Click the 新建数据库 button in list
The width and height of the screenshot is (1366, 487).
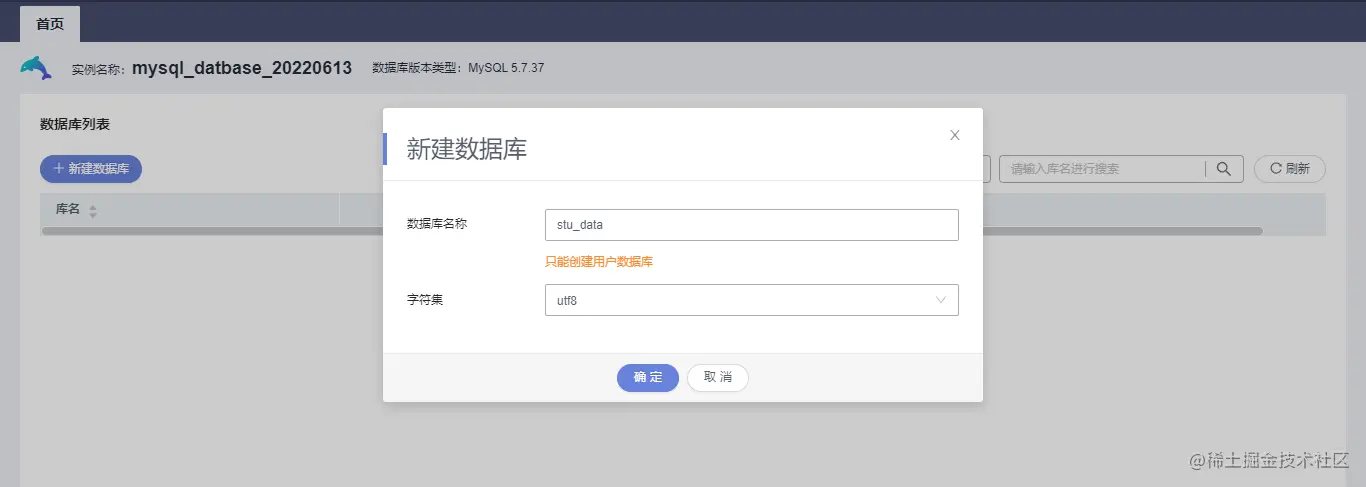[91, 169]
